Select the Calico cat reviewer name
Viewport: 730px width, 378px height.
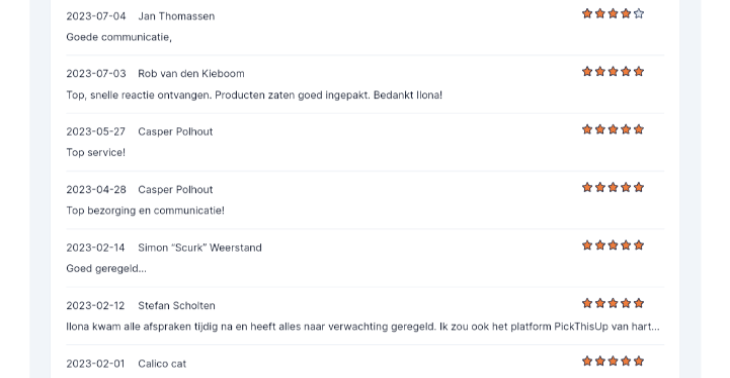[162, 364]
